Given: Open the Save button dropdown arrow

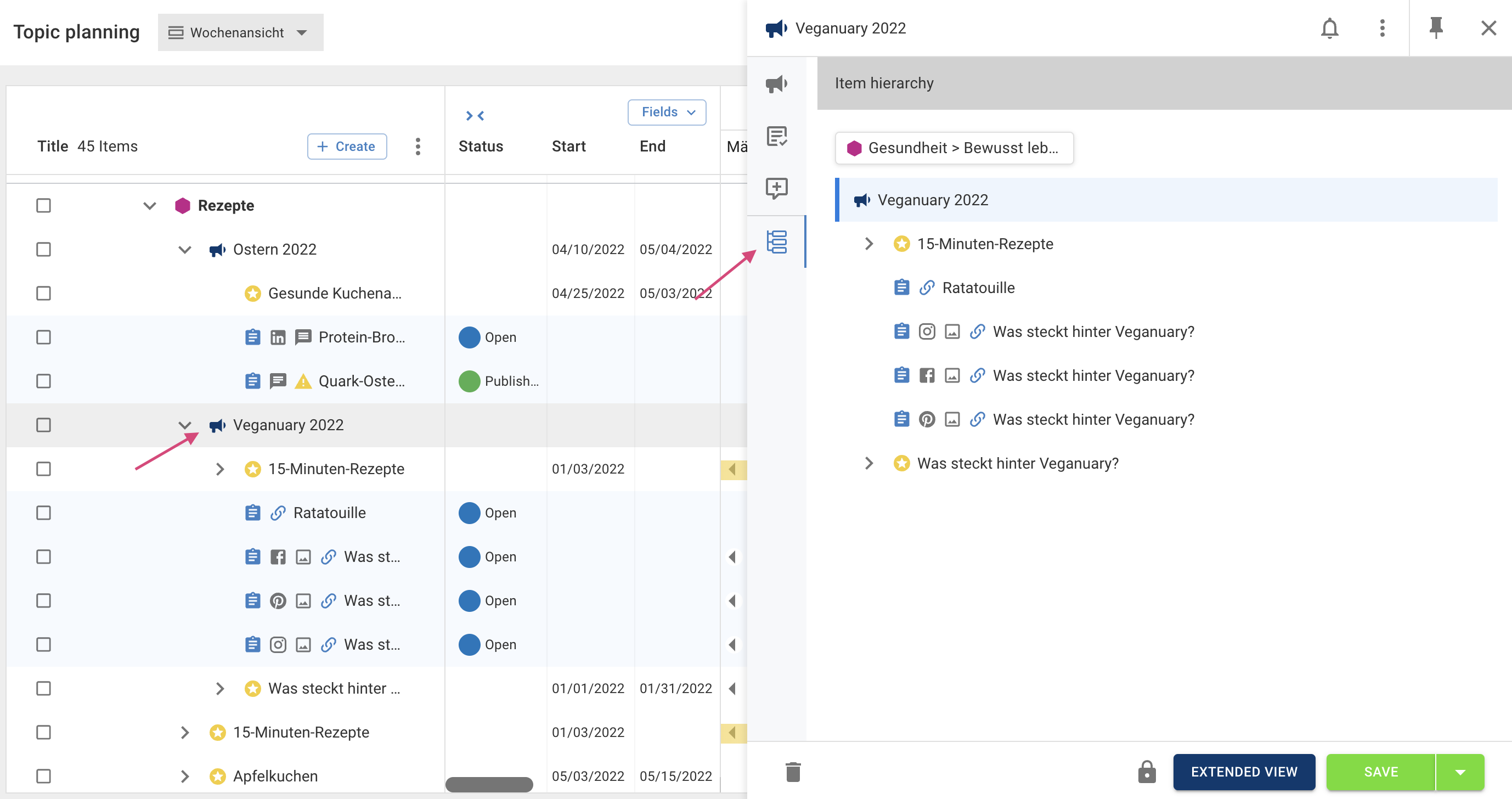Looking at the screenshot, I should (x=1460, y=772).
